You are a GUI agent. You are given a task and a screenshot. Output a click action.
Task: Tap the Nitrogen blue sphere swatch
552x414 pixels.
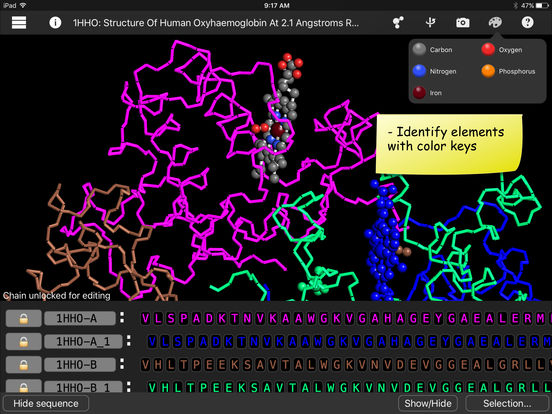click(419, 71)
